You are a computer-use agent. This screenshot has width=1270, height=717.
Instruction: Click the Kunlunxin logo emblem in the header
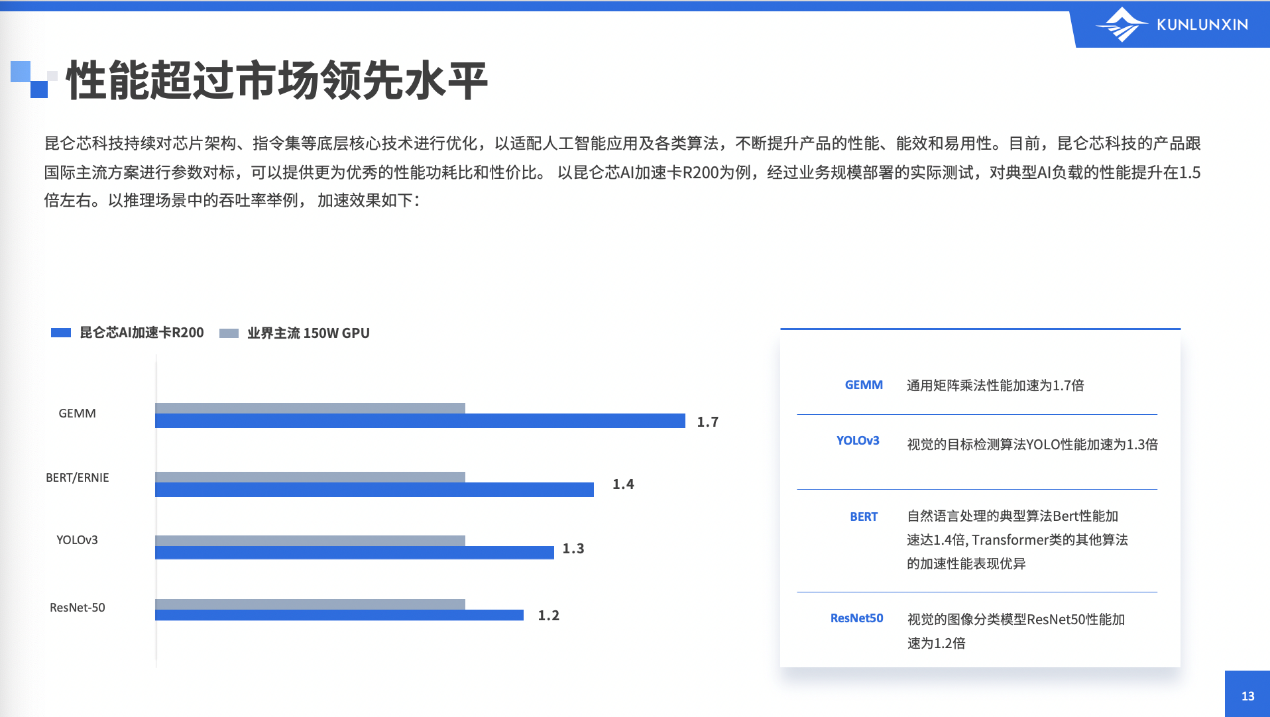coord(1122,25)
